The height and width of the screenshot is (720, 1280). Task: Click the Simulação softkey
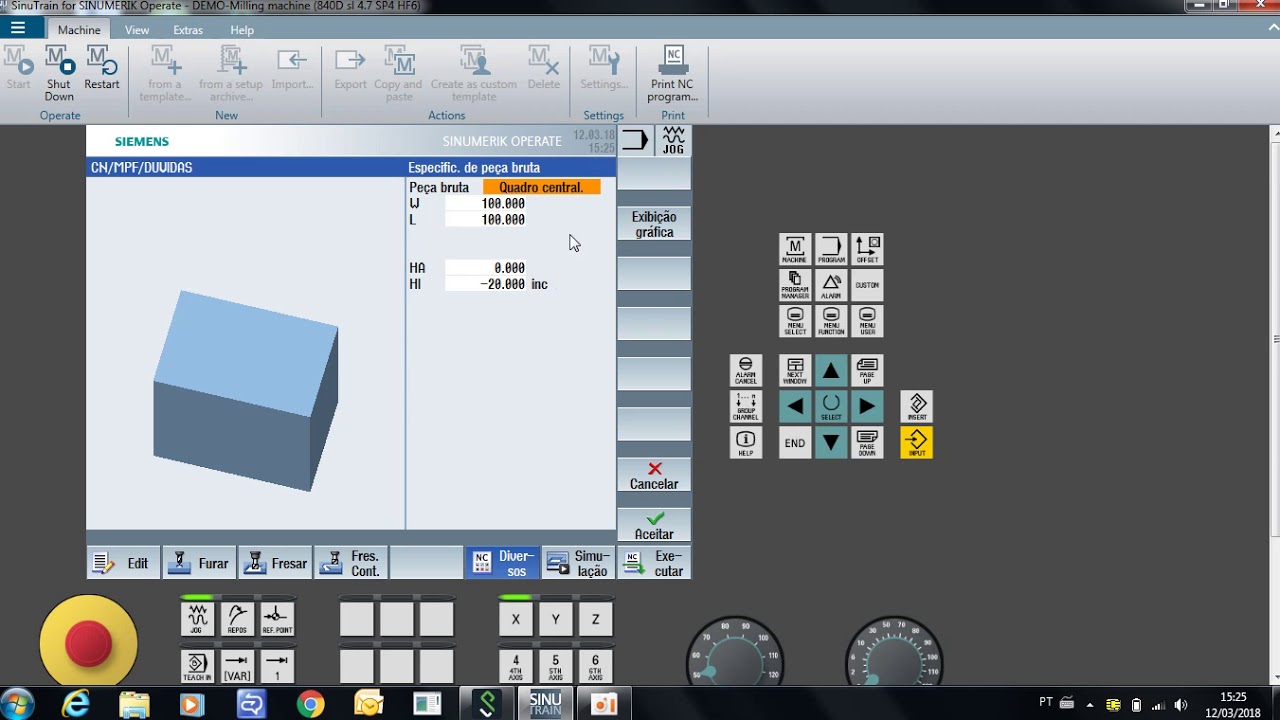(x=578, y=563)
